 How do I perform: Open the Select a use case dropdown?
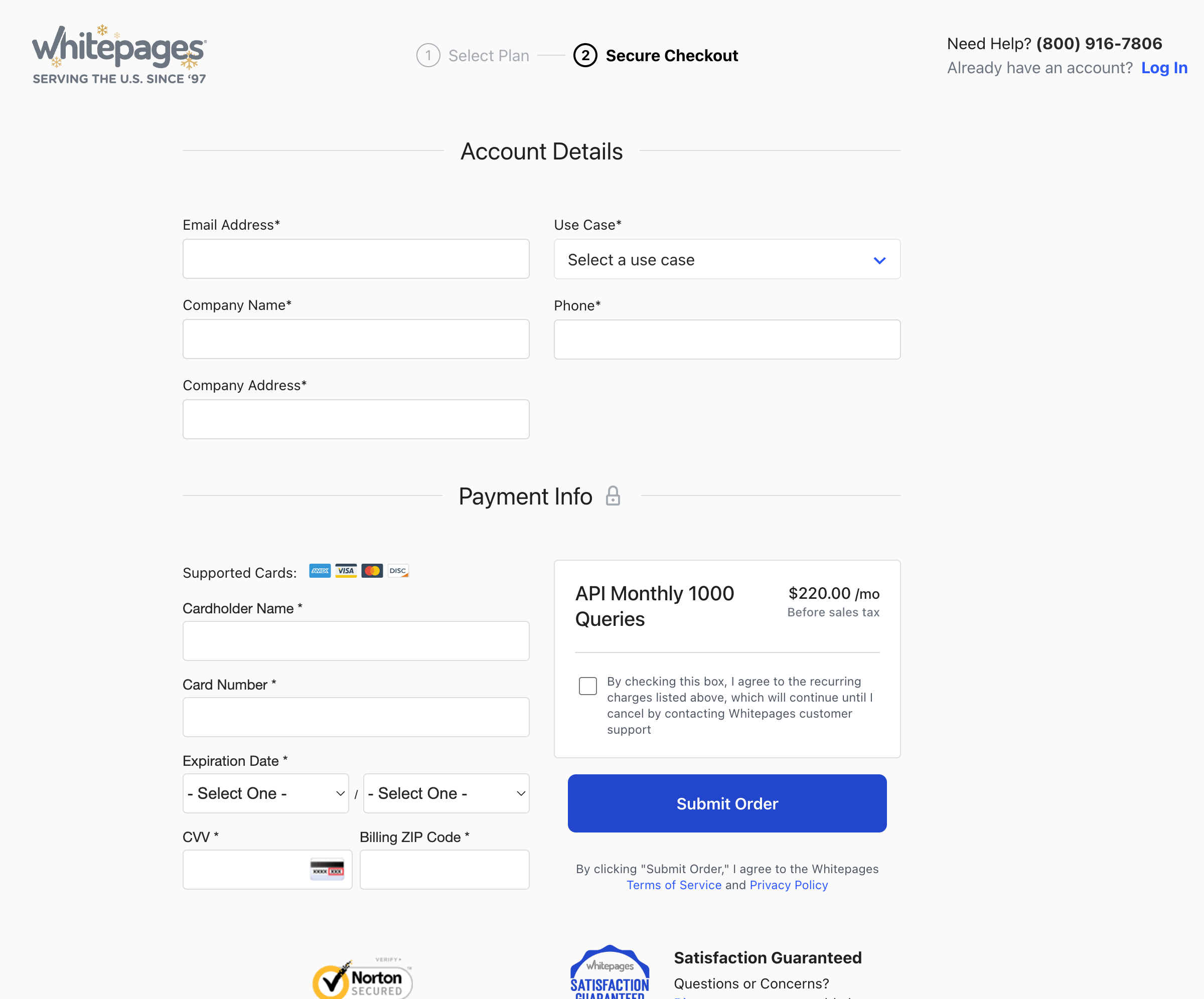click(726, 259)
